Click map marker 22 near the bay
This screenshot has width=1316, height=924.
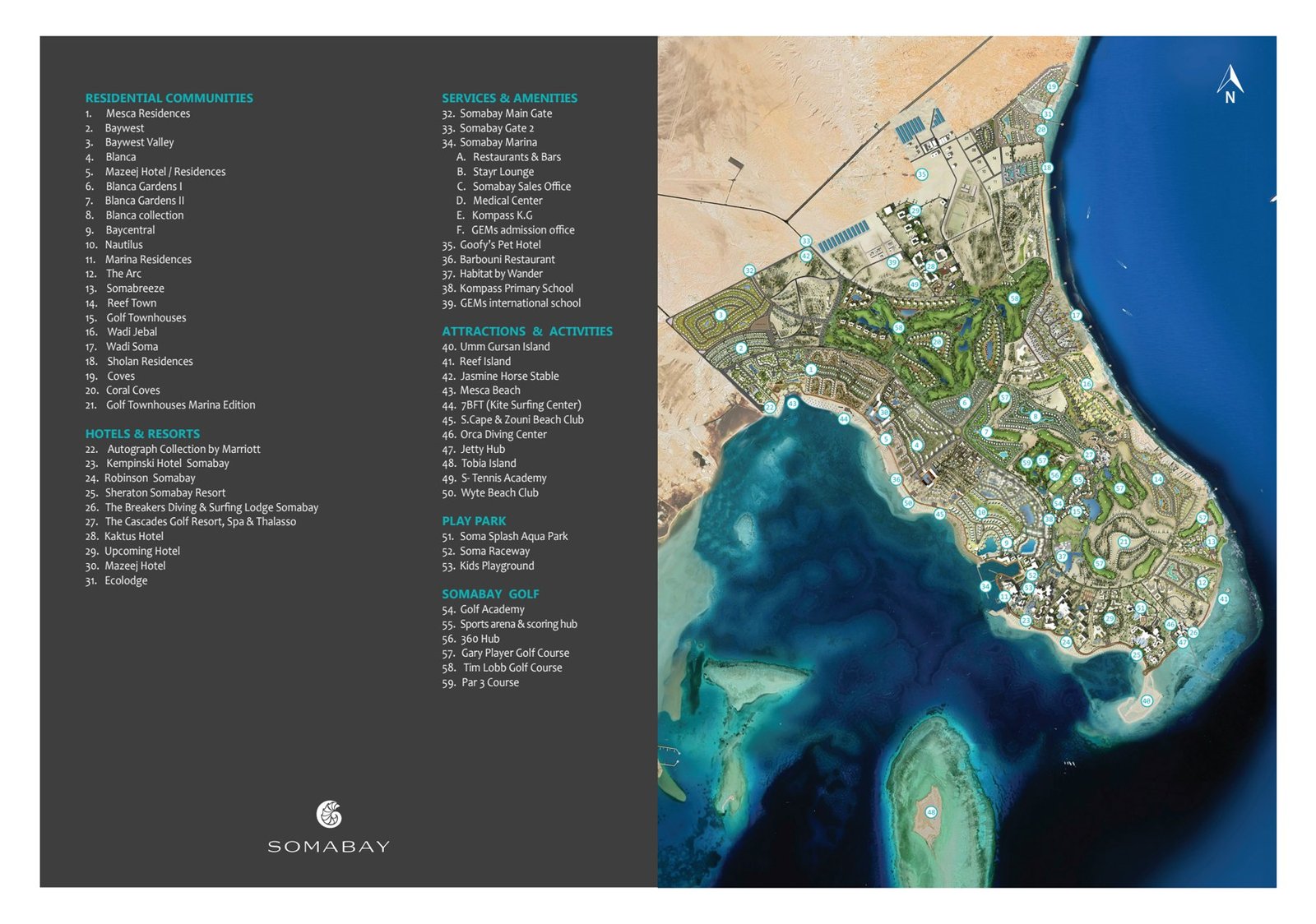pos(770,407)
